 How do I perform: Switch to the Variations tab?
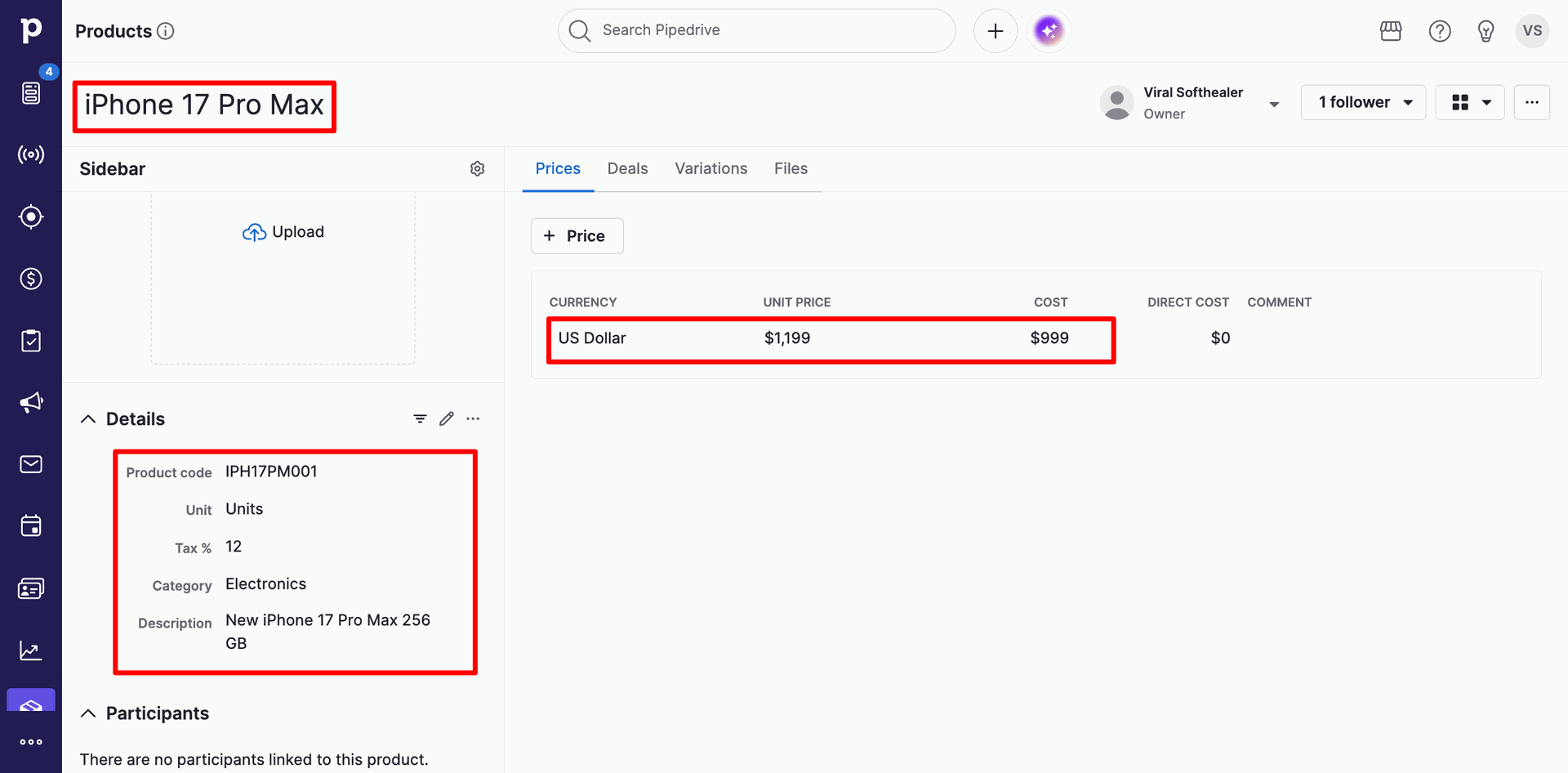[710, 168]
